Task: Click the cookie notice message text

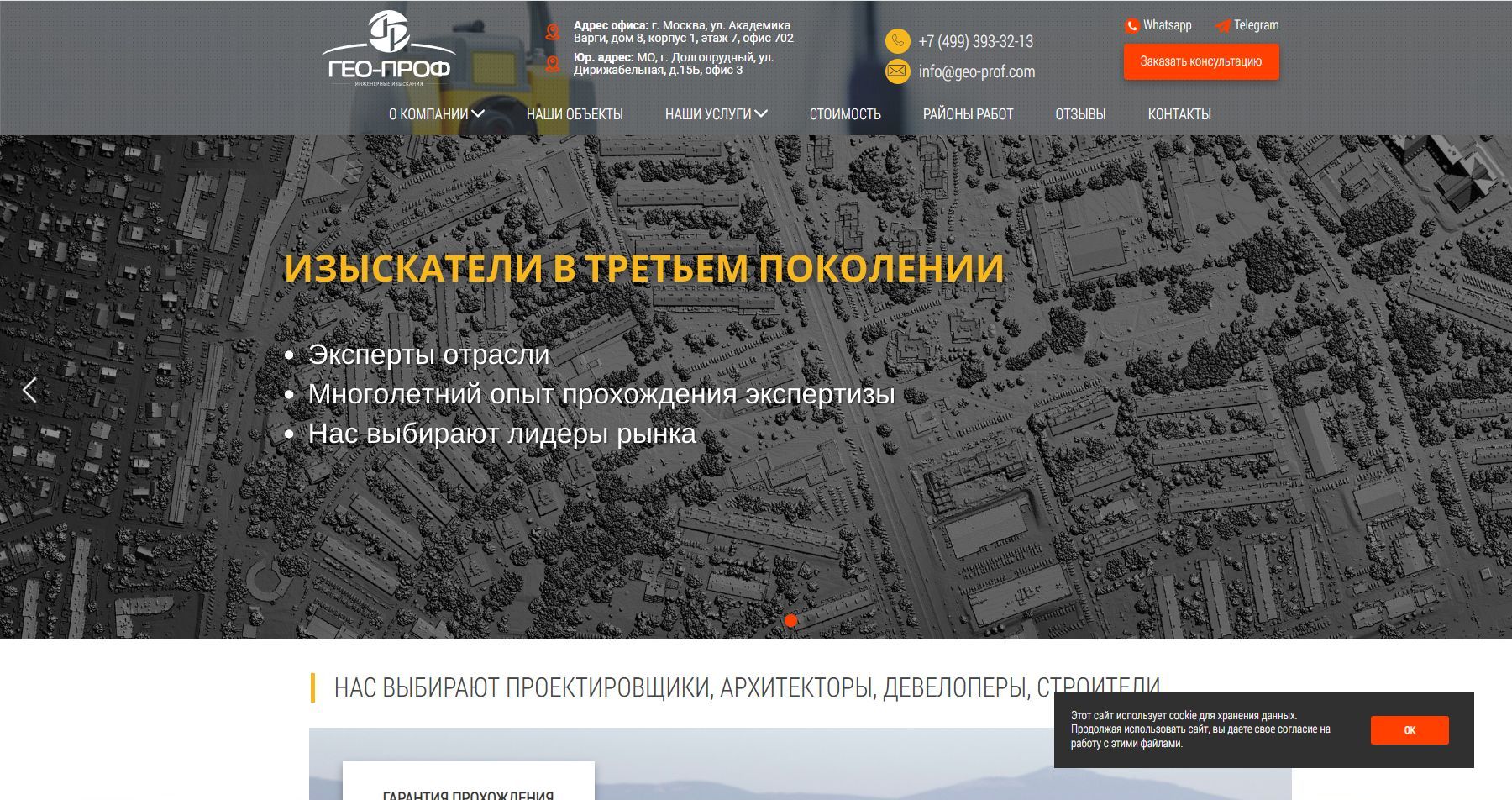Action: (x=1200, y=729)
